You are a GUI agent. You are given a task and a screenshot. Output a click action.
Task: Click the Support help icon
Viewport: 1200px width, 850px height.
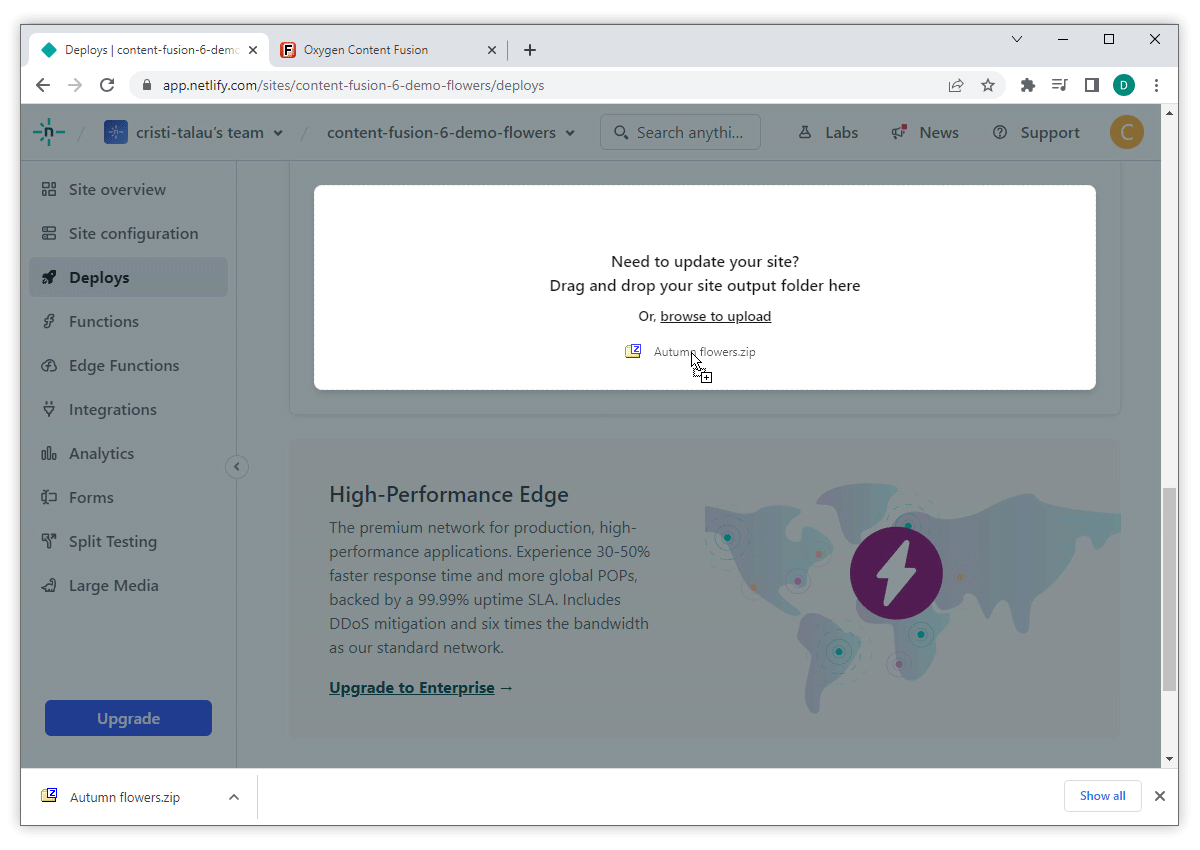[1000, 132]
